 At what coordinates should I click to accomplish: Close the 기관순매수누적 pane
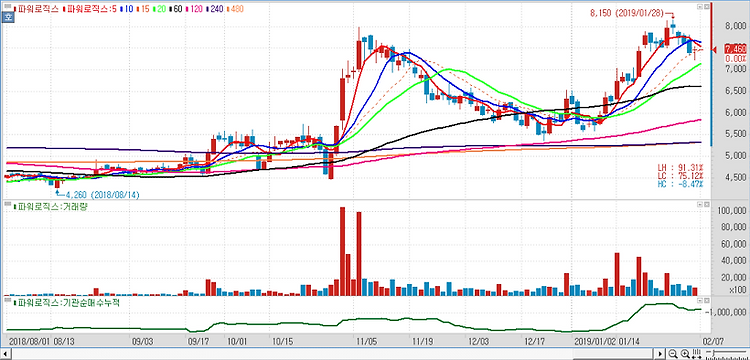[x=706, y=300]
